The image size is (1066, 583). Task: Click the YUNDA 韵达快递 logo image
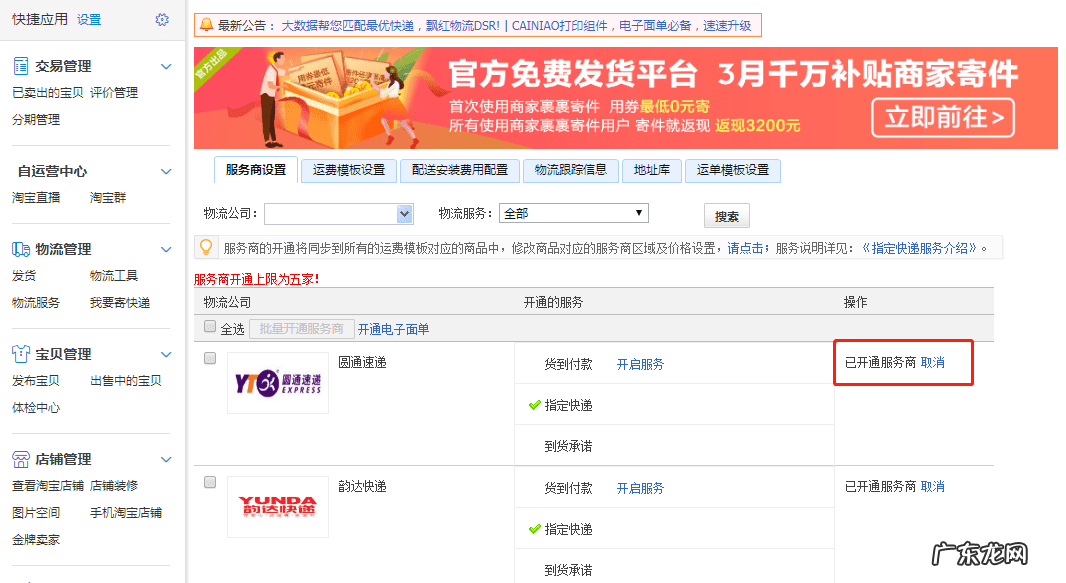(277, 506)
